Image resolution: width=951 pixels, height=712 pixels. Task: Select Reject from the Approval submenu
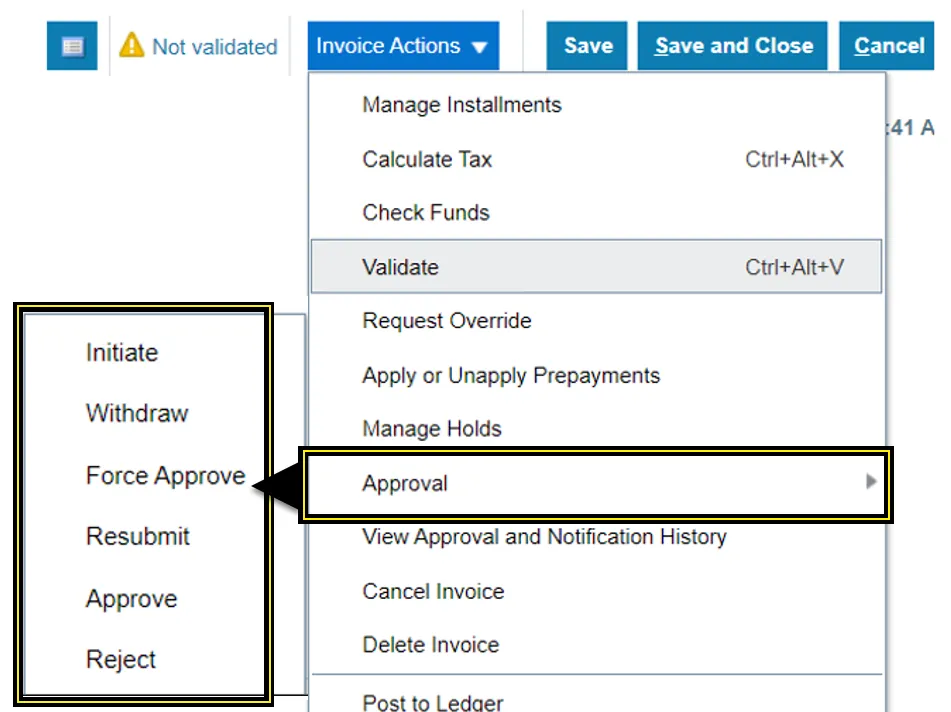(x=121, y=660)
